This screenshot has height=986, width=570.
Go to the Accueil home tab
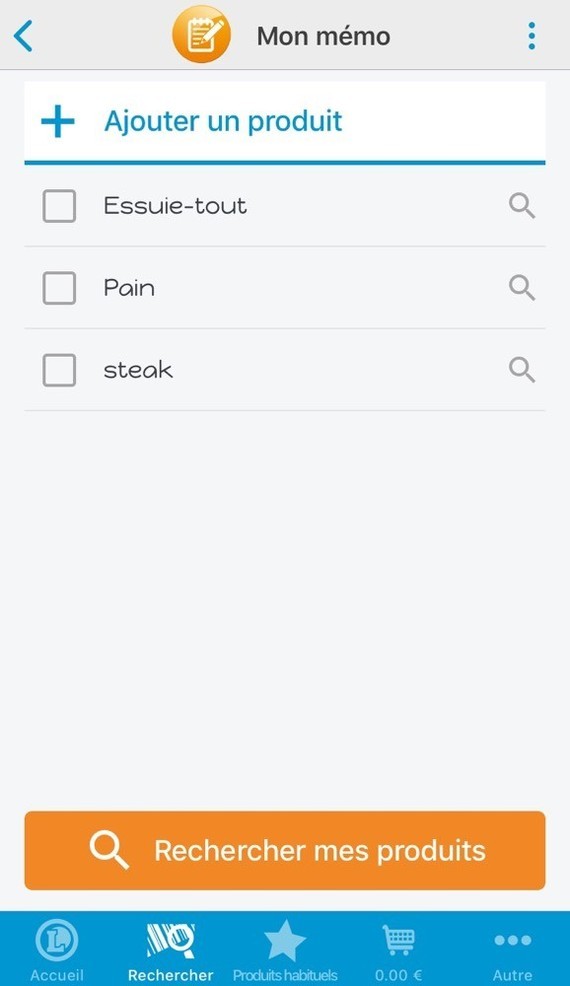coord(57,950)
